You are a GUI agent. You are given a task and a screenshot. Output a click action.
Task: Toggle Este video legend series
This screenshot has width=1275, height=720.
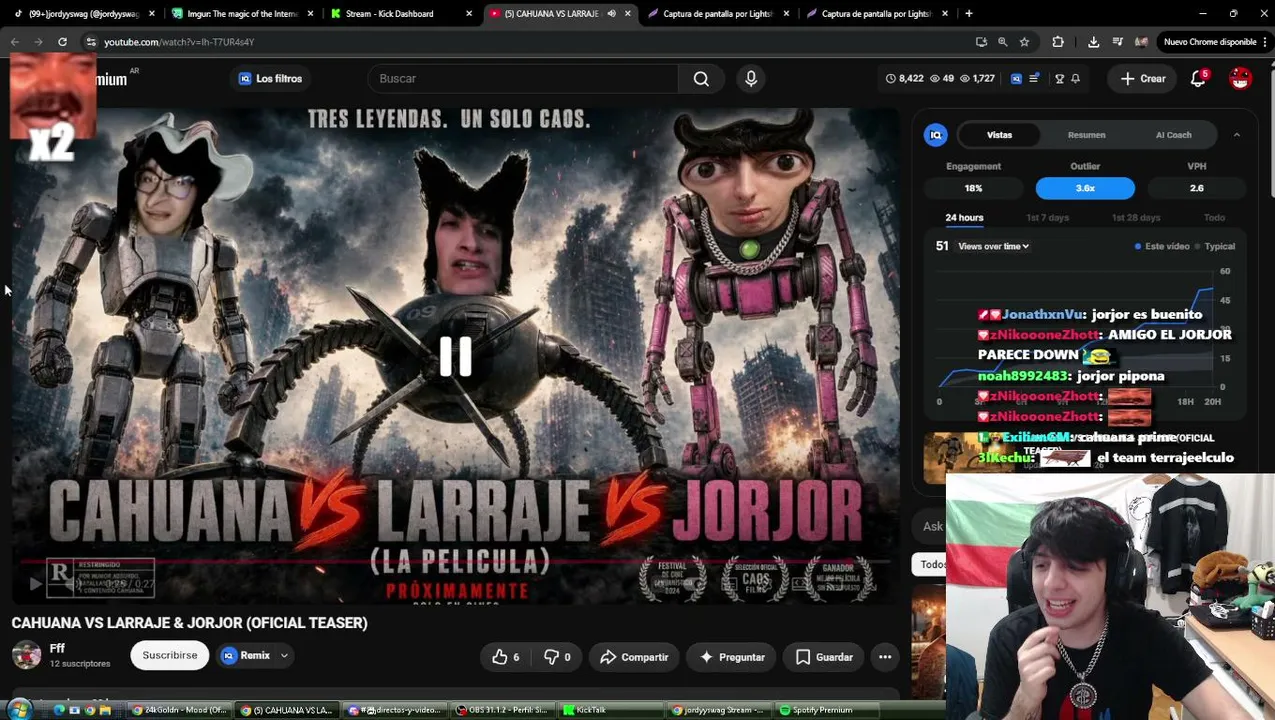[1162, 246]
